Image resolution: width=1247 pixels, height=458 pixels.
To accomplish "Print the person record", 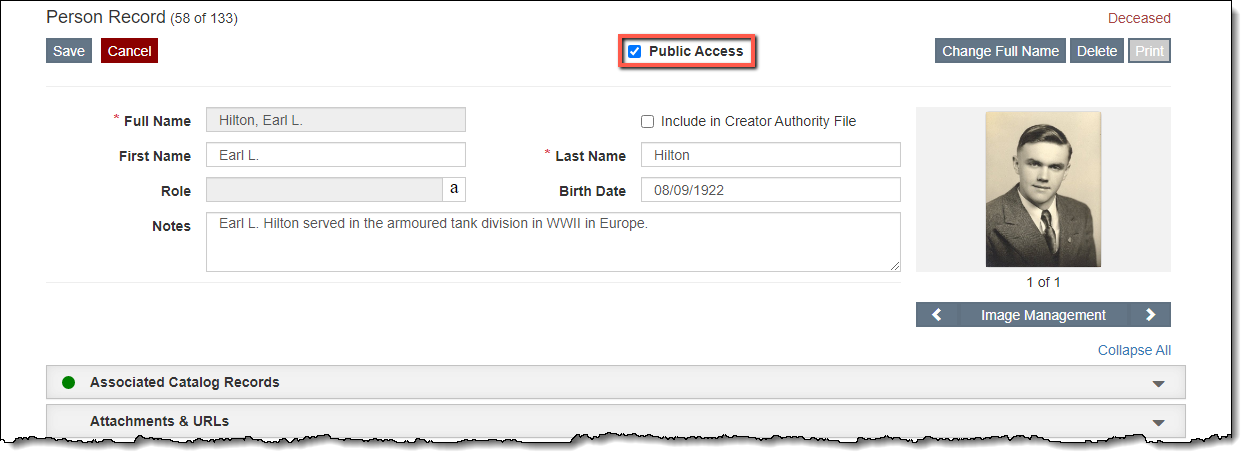I will pos(1149,51).
